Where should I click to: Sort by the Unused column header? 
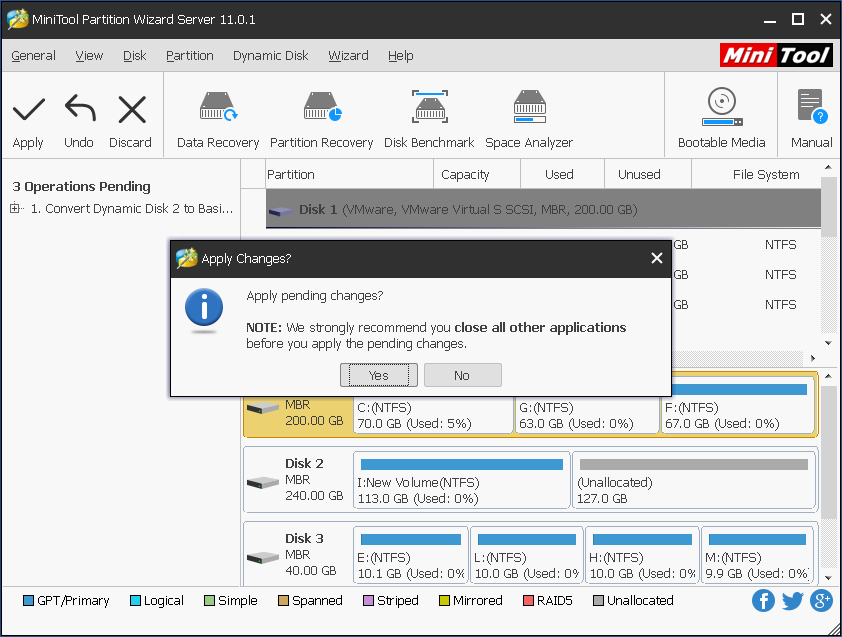coord(648,175)
